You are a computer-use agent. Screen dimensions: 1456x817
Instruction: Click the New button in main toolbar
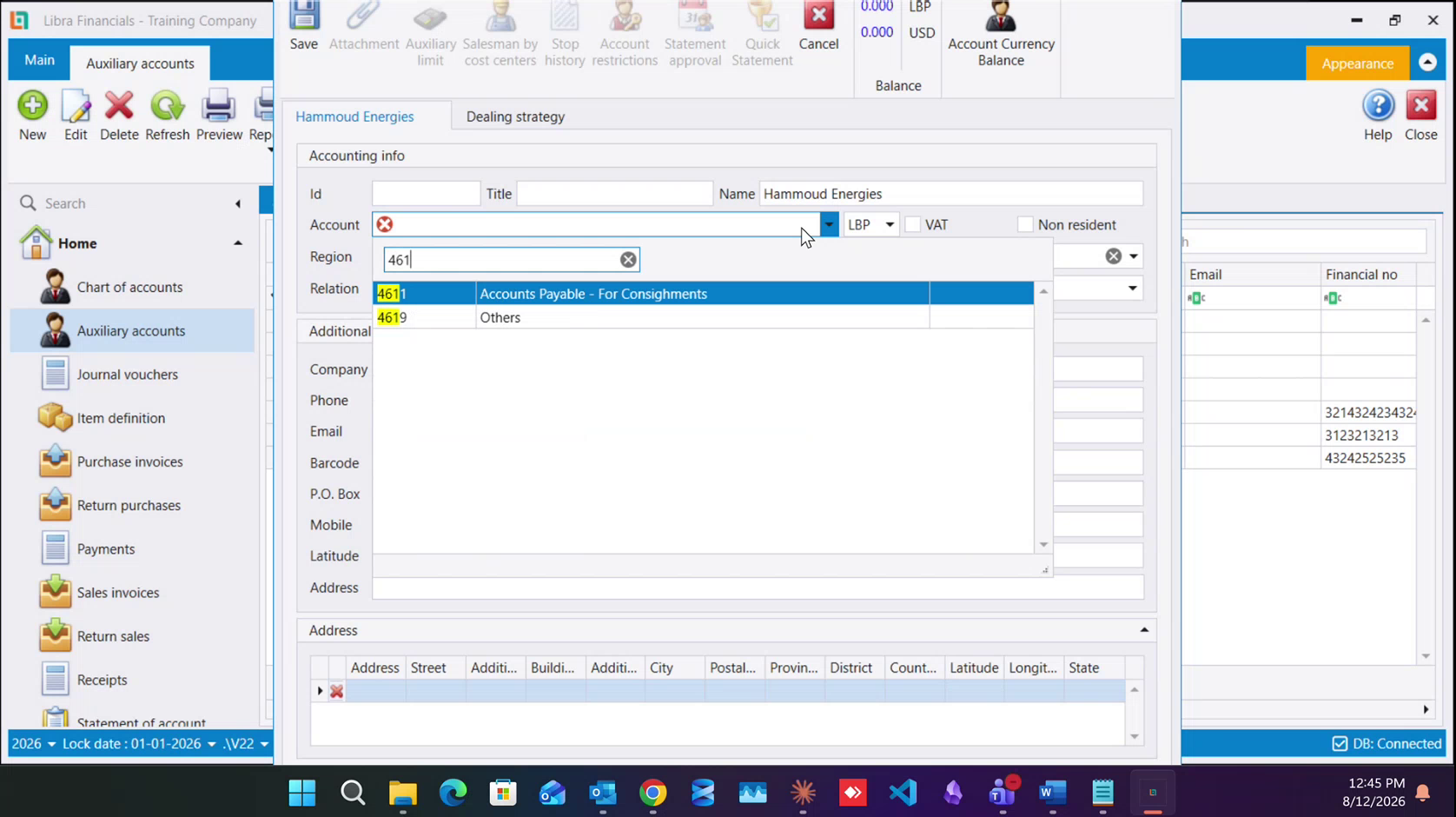33,116
